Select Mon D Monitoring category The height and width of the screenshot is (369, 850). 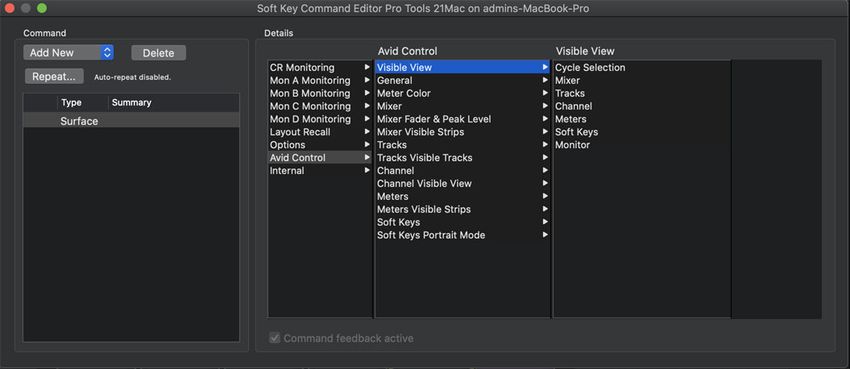click(x=320, y=119)
